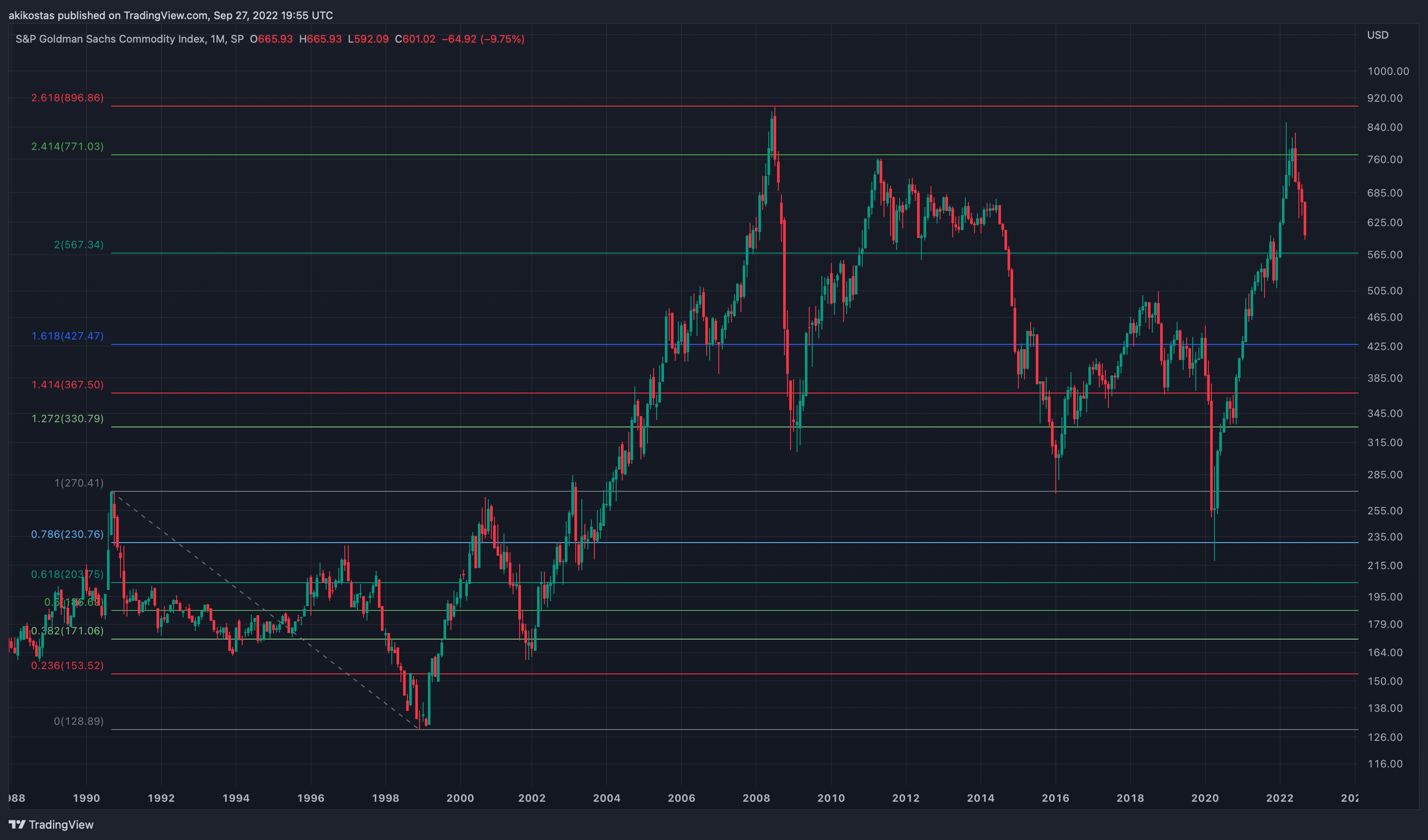Click the 0.236(153.52) Fibonacci level label
1428x840 pixels.
click(x=67, y=666)
